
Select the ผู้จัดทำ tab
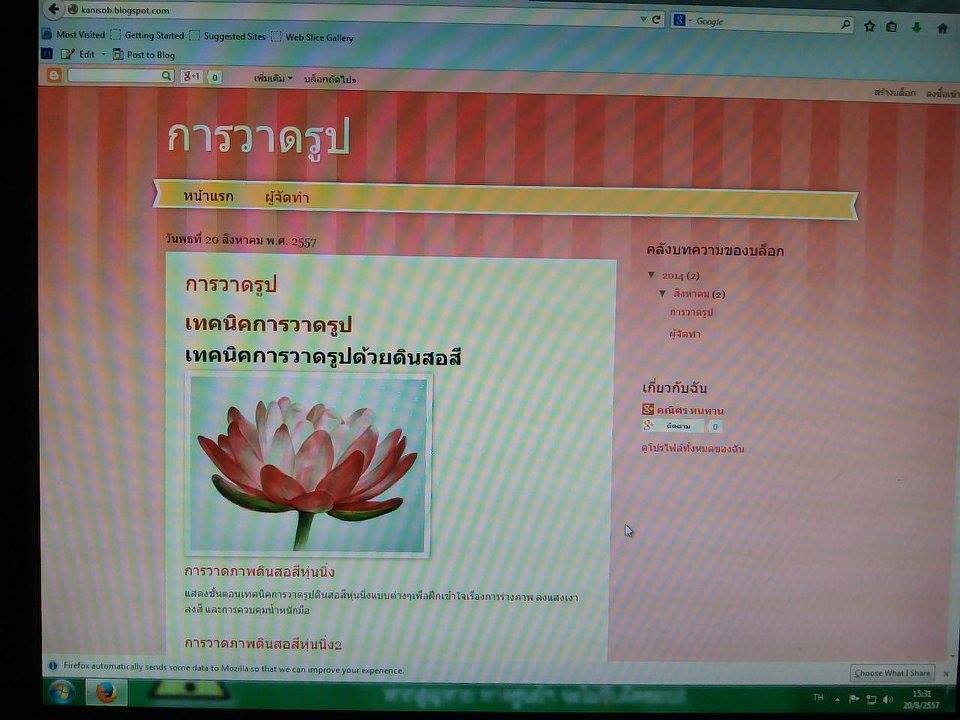click(x=287, y=198)
